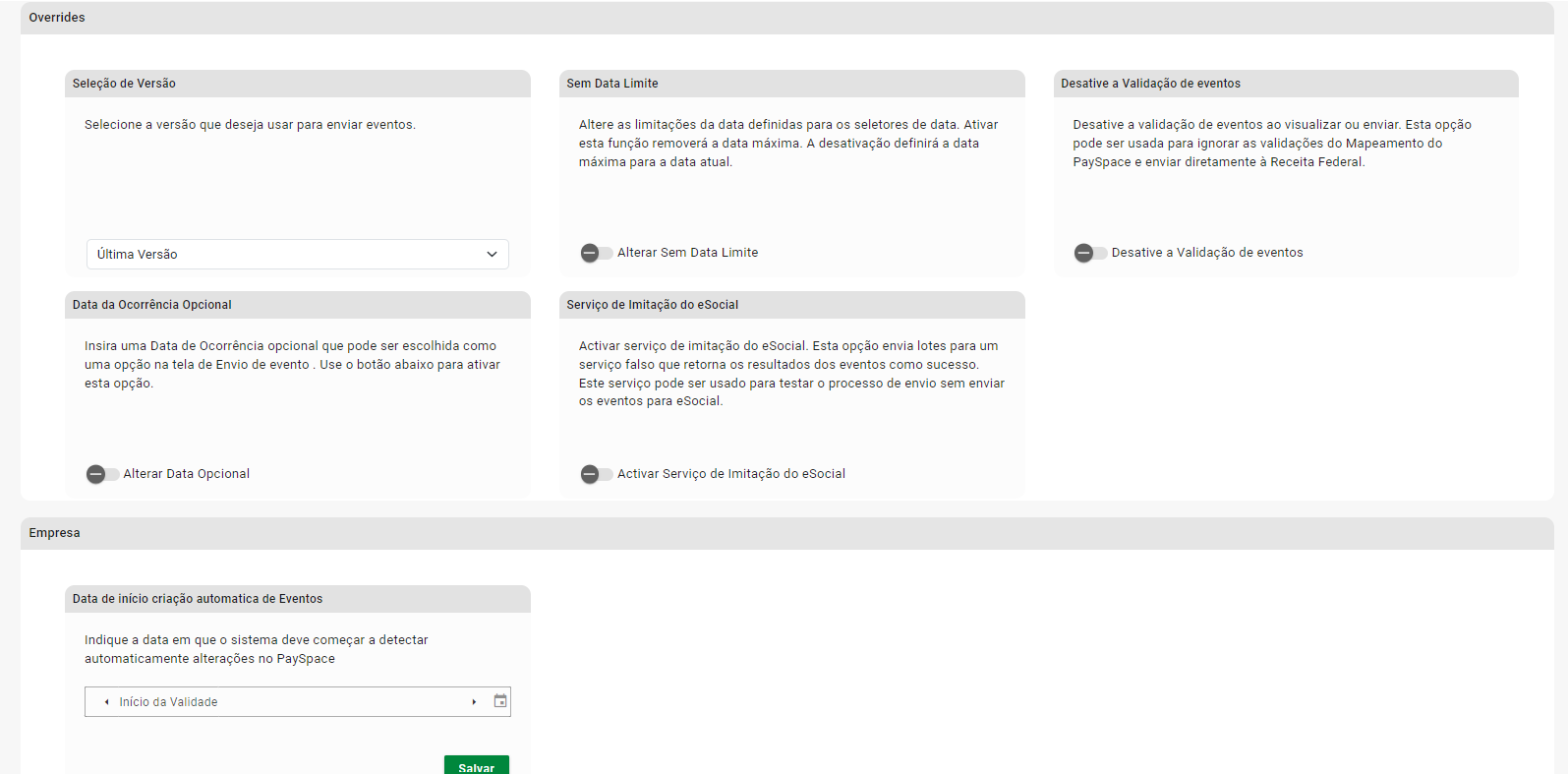This screenshot has width=1568, height=774.
Task: Click the right arrow in Início da Validade field
Action: tap(474, 702)
